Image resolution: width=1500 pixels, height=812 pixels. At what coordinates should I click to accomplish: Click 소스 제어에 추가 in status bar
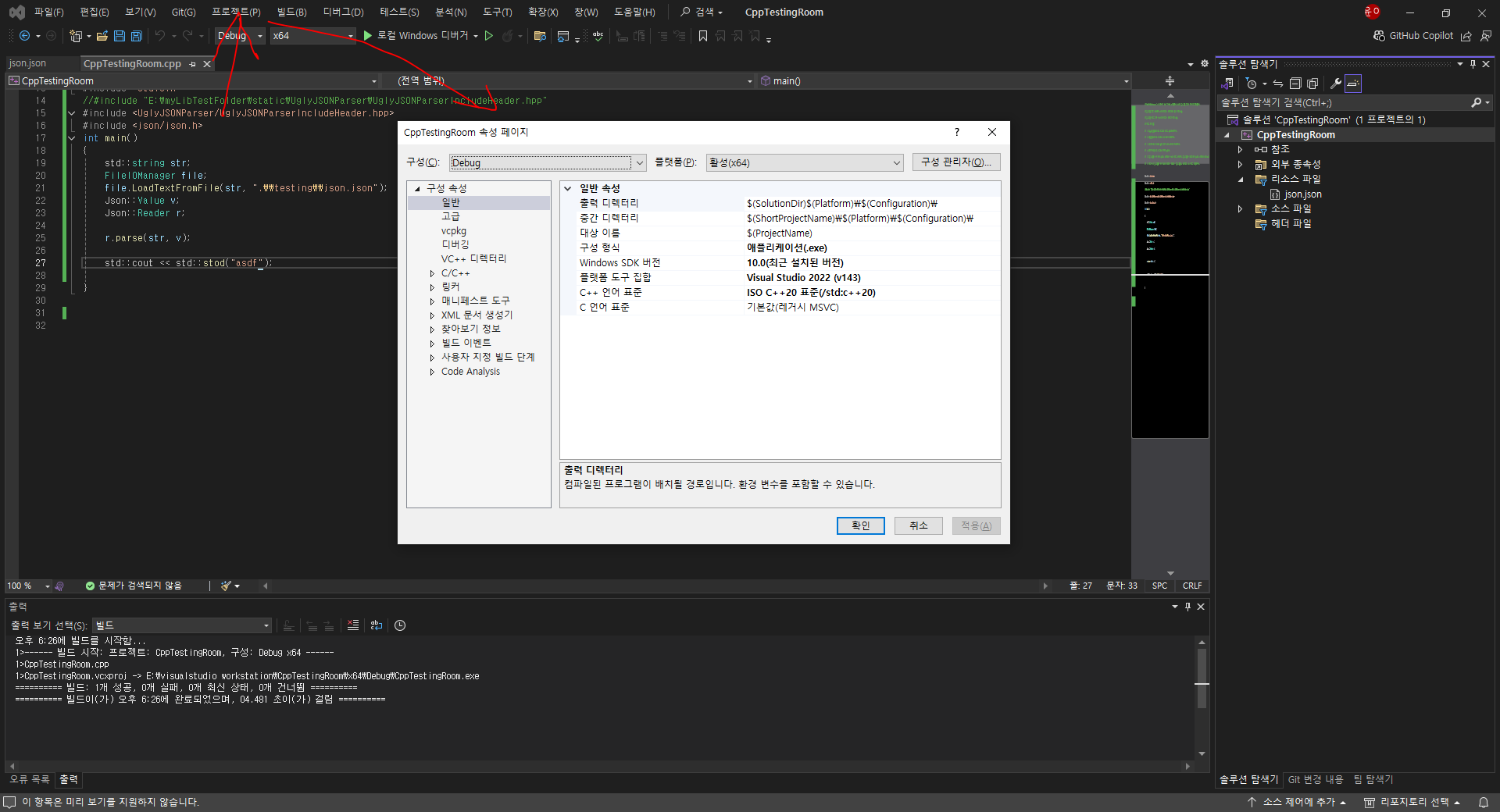click(1298, 802)
